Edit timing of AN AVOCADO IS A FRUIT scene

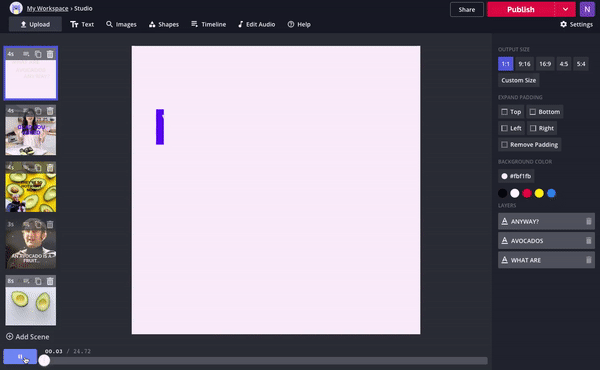point(26,224)
